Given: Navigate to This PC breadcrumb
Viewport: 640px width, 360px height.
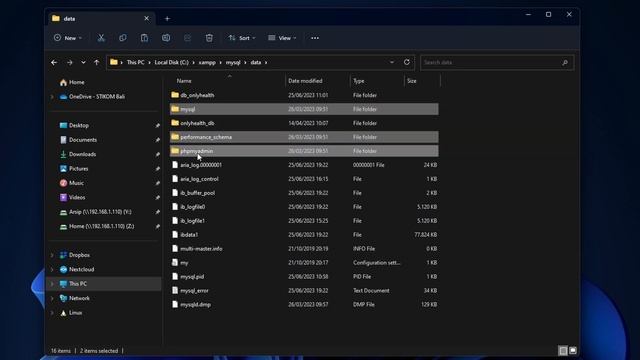Looking at the screenshot, I should click(136, 62).
